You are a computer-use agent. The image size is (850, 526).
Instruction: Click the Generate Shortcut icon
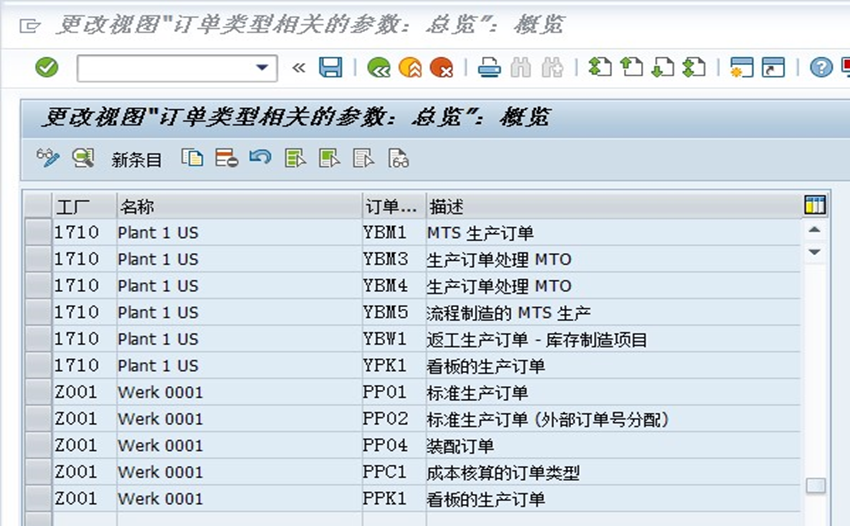(x=773, y=68)
